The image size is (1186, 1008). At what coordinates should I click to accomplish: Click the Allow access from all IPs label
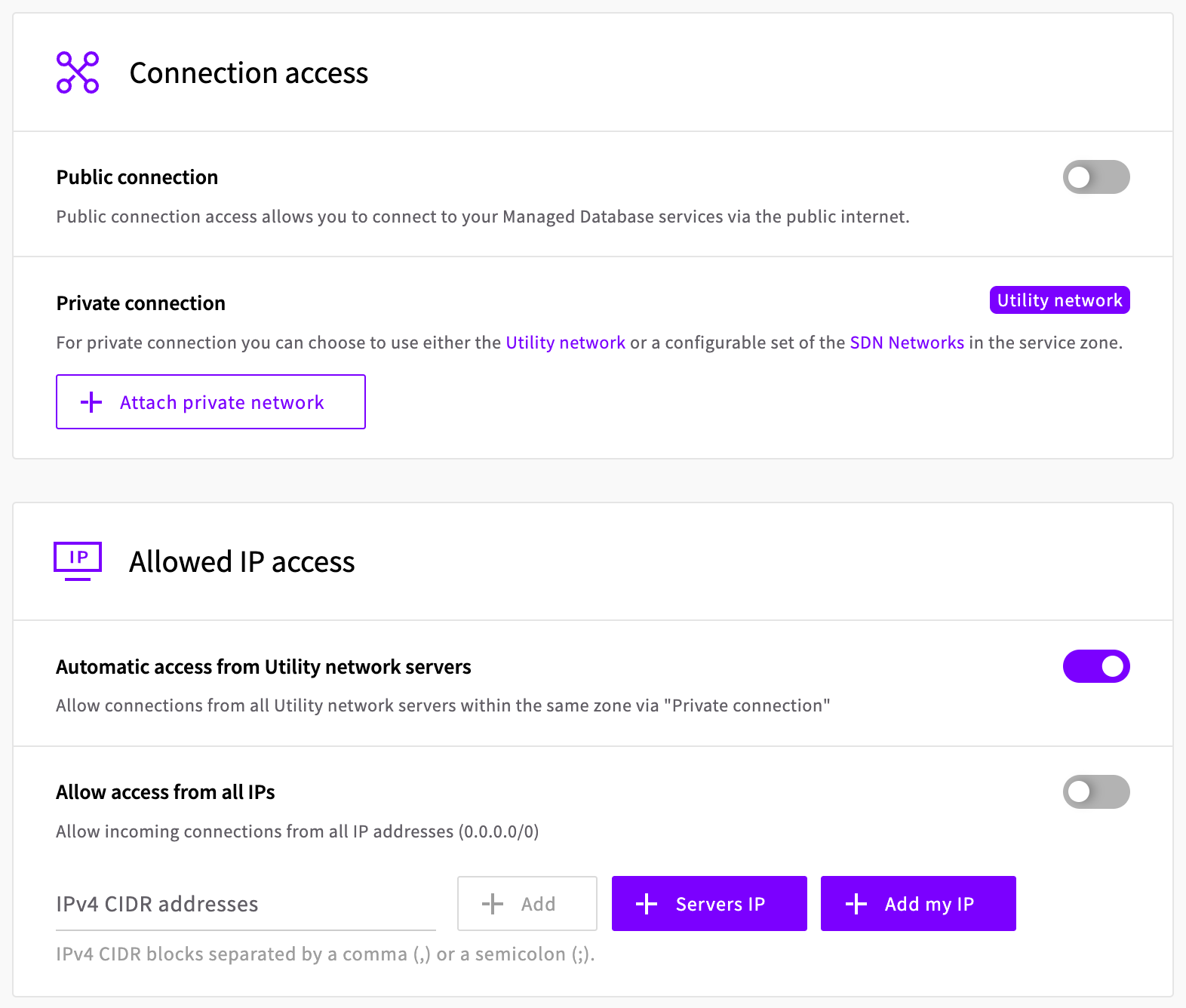pos(165,792)
